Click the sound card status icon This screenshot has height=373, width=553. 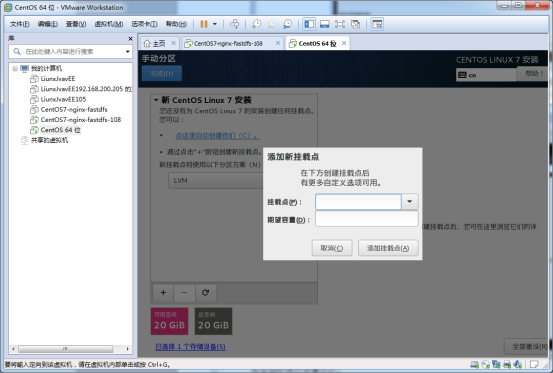point(518,364)
